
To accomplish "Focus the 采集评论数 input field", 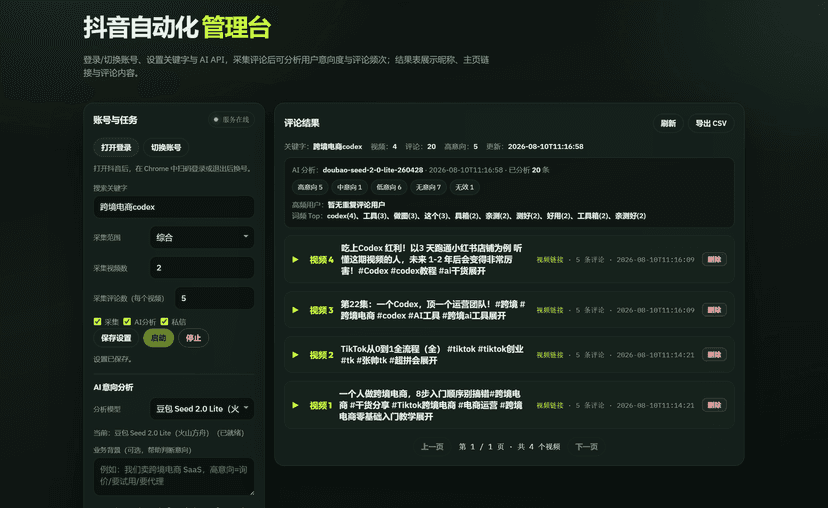I will click(x=214, y=298).
